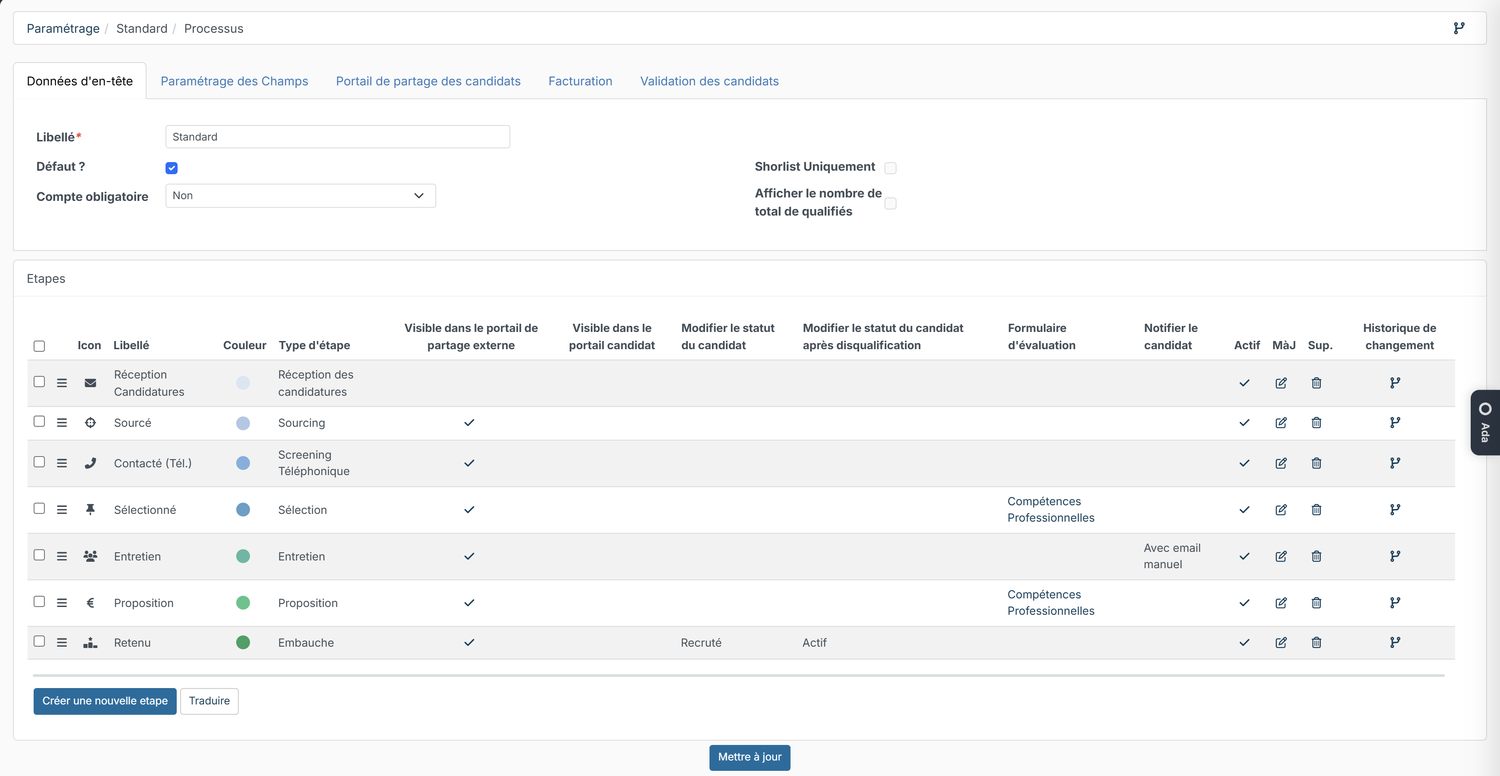The image size is (1500, 776).
Task: Open Compte obligatoire dropdown
Action: click(x=300, y=196)
